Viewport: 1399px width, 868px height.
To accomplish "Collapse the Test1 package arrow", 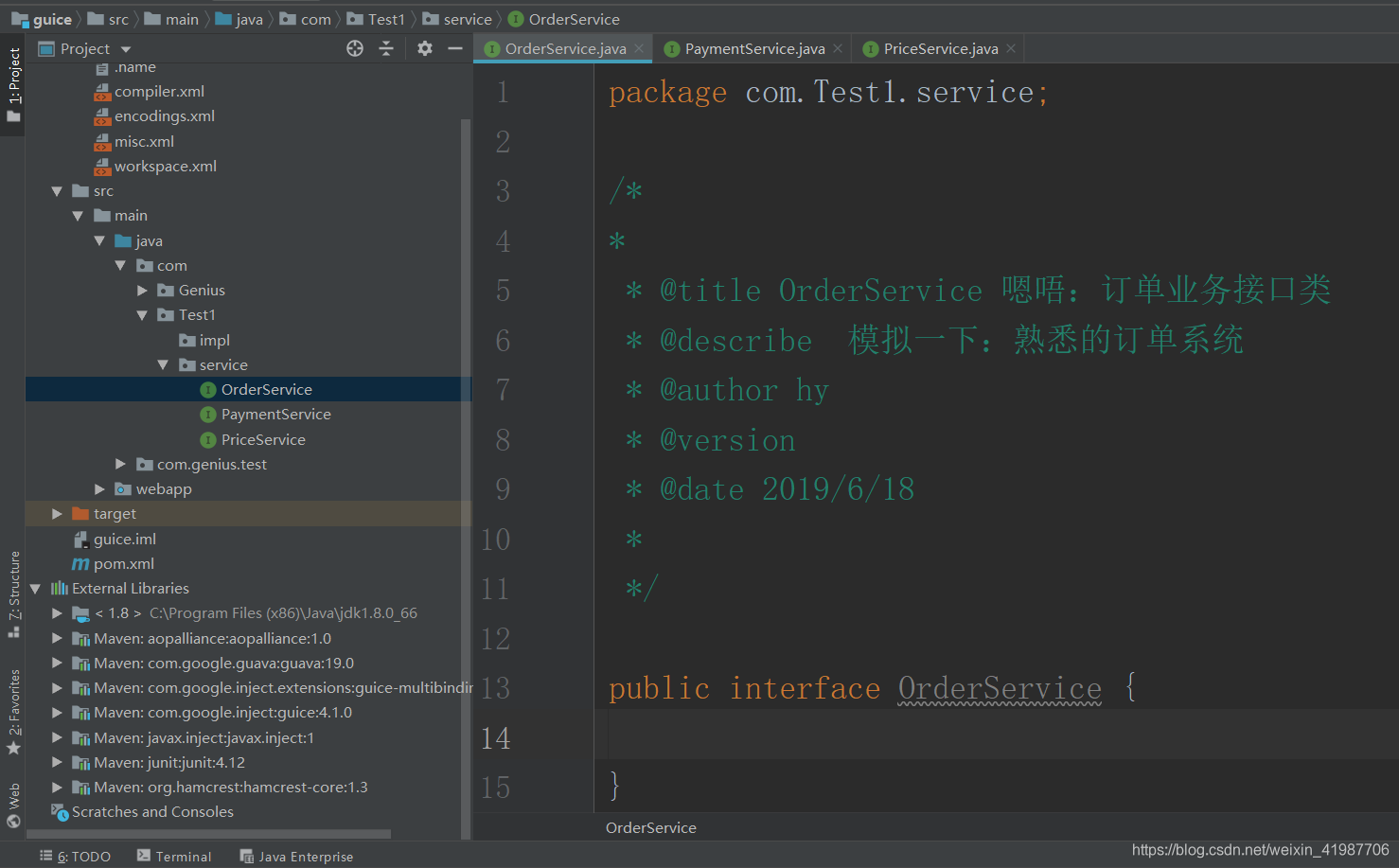I will (x=142, y=315).
